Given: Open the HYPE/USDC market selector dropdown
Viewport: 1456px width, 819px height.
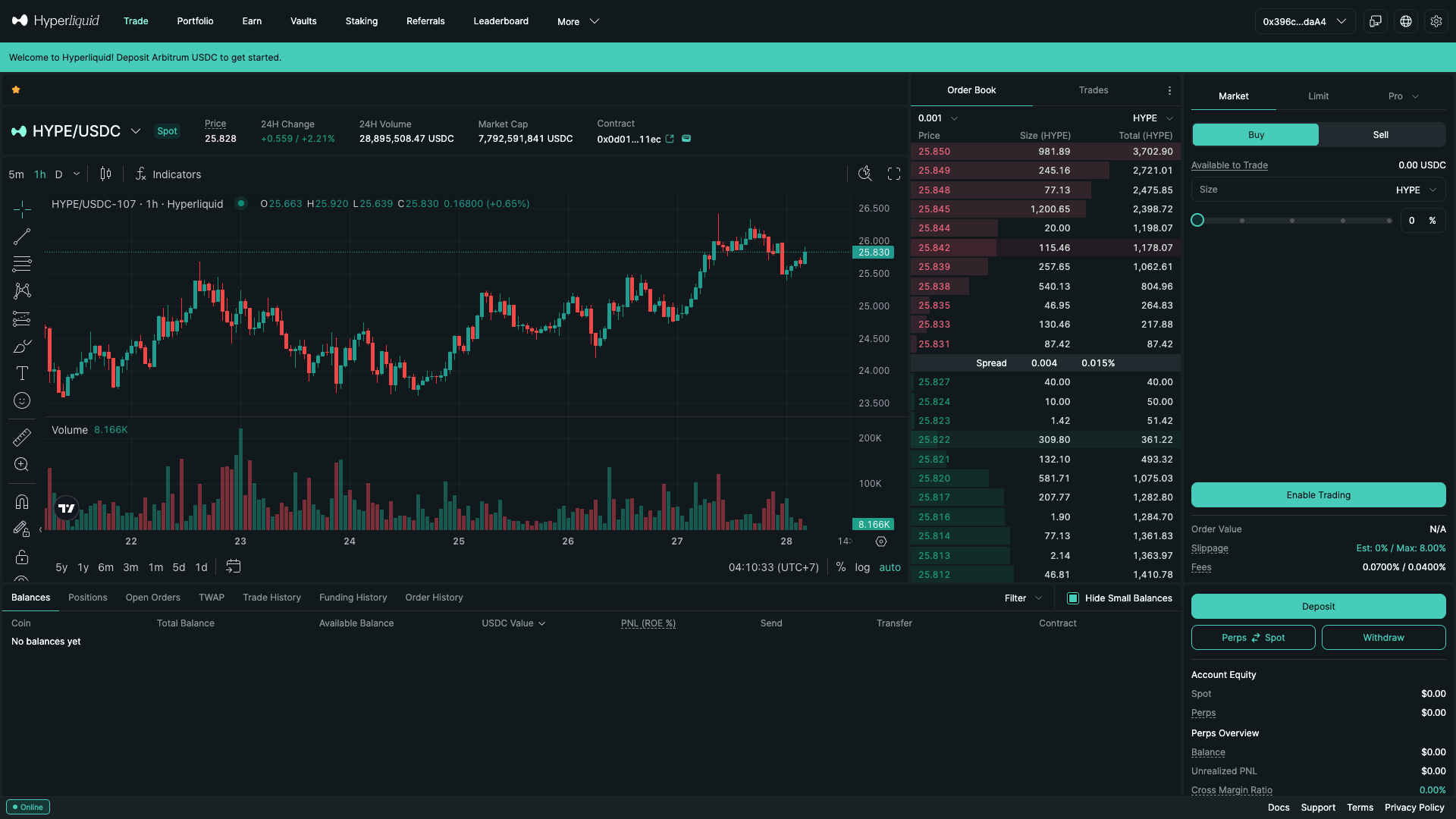Looking at the screenshot, I should 136,130.
